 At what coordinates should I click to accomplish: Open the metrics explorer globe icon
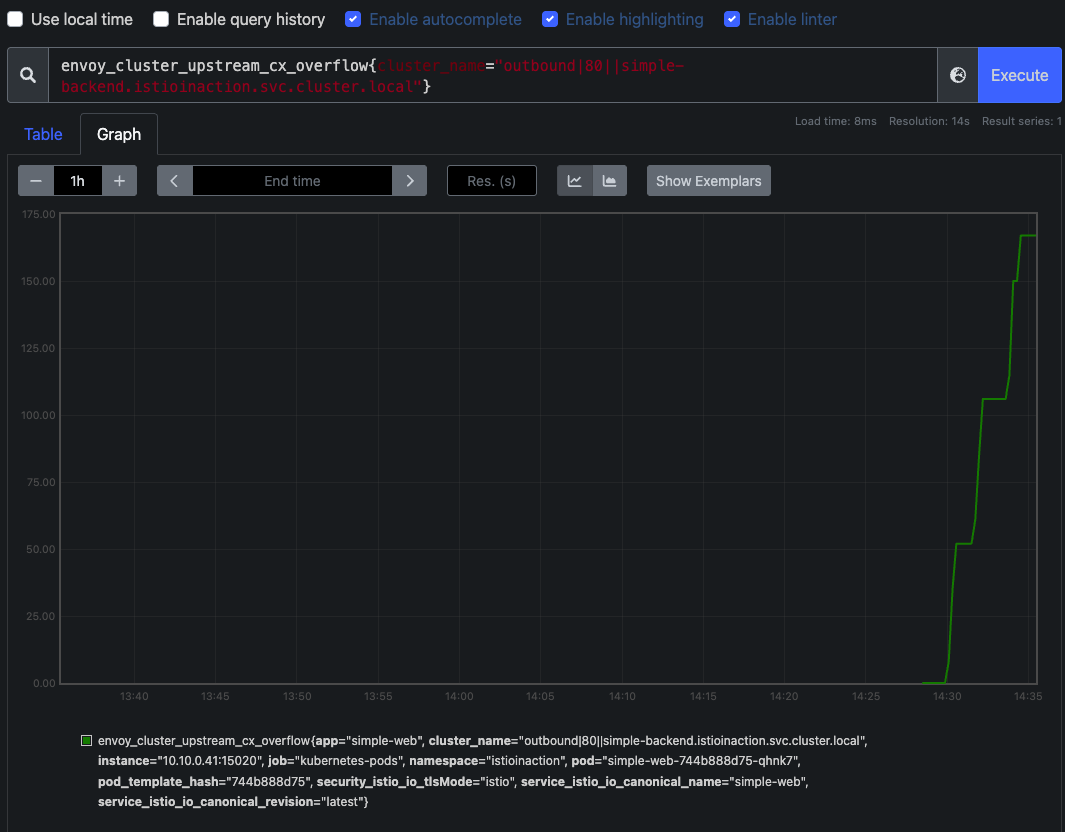[x=958, y=75]
